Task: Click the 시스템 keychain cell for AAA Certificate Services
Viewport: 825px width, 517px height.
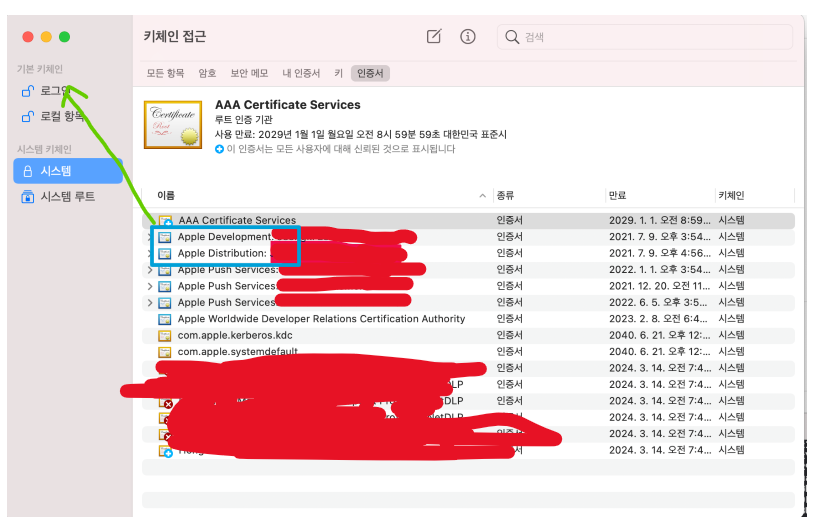Action: click(731, 220)
